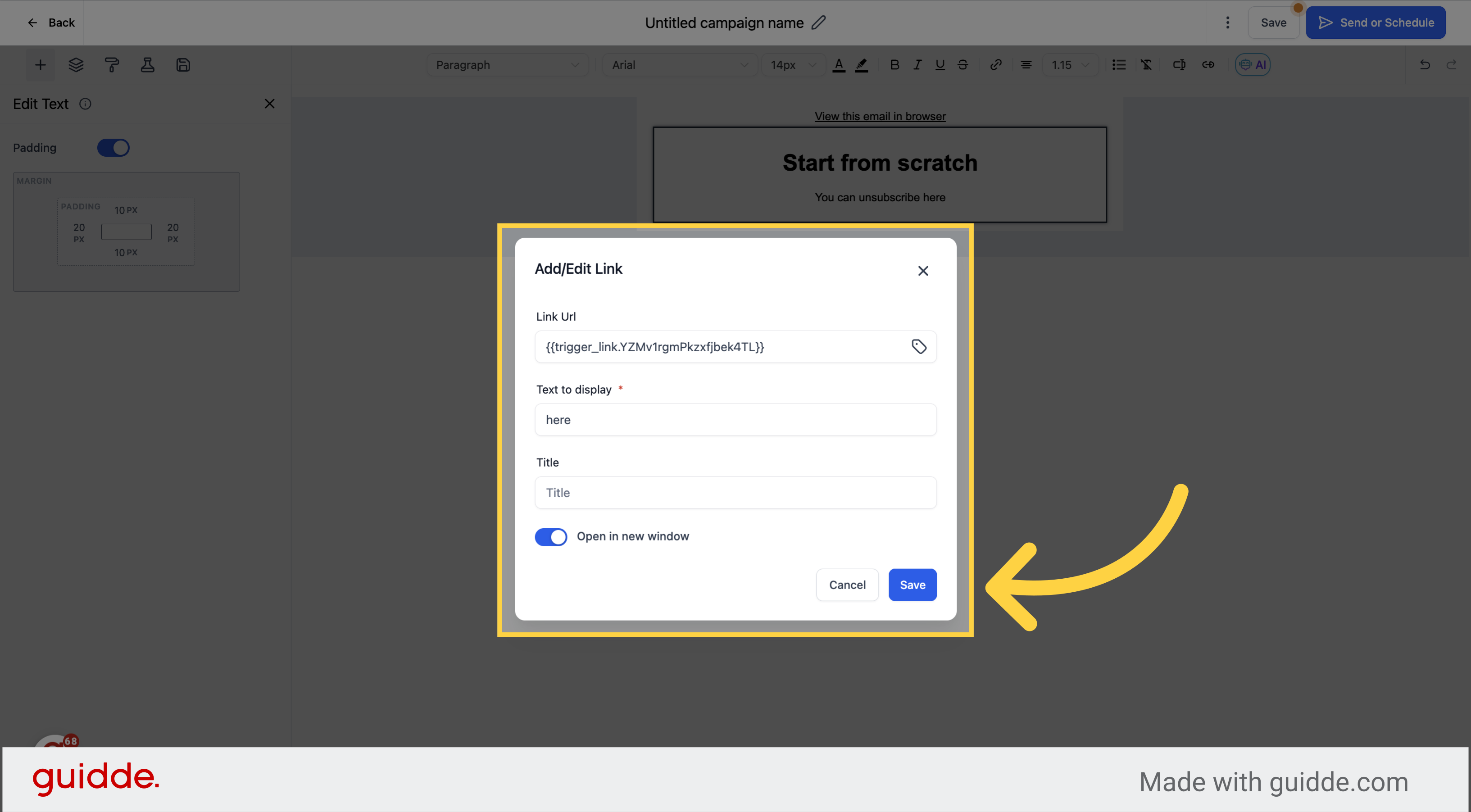Open the layers panel icon
This screenshot has height=812, width=1471.
[76, 65]
